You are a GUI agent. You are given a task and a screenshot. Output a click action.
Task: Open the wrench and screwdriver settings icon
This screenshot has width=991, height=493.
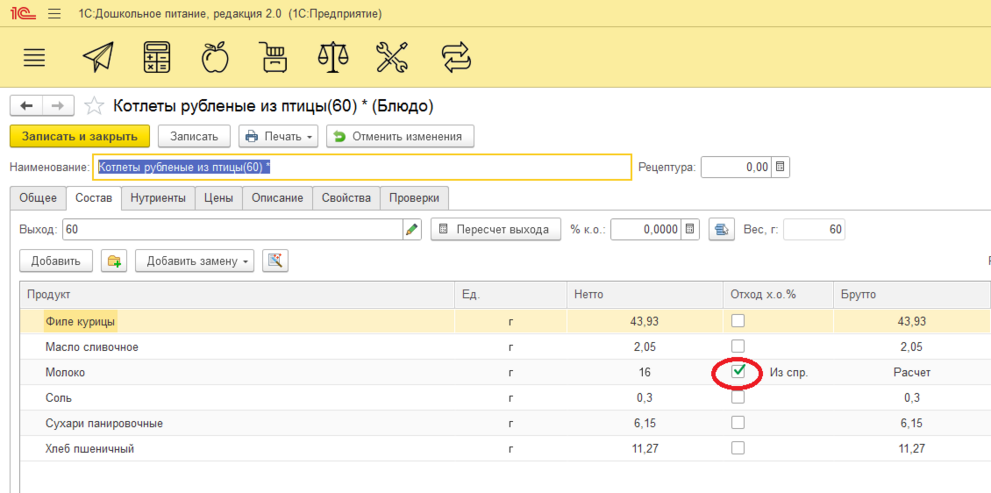pyautogui.click(x=392, y=57)
